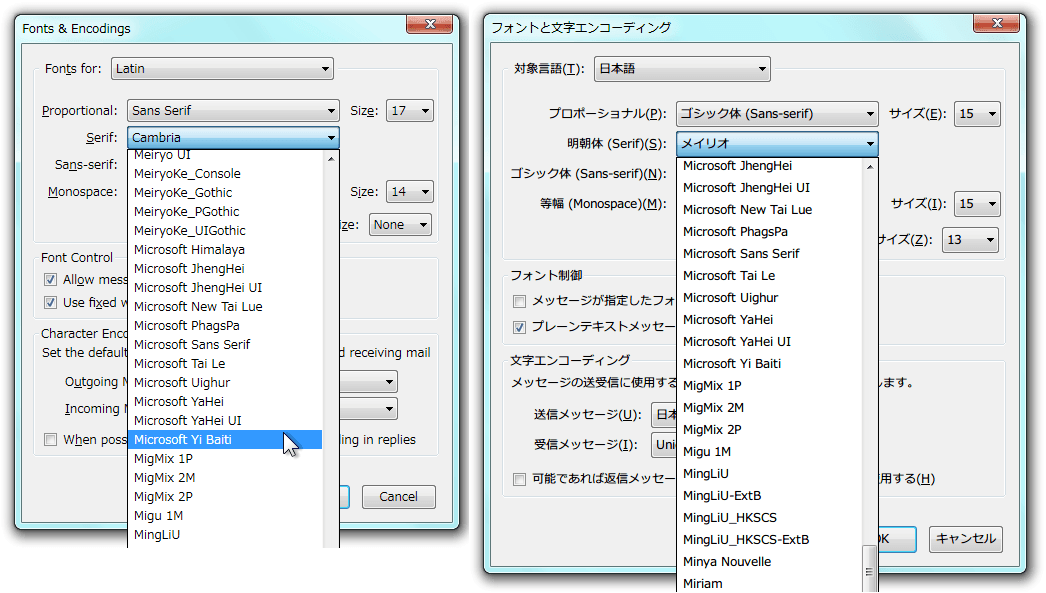Select 'Microsoft Himalaya' font entry
Screen dimensions: 1046x593
pos(189,249)
